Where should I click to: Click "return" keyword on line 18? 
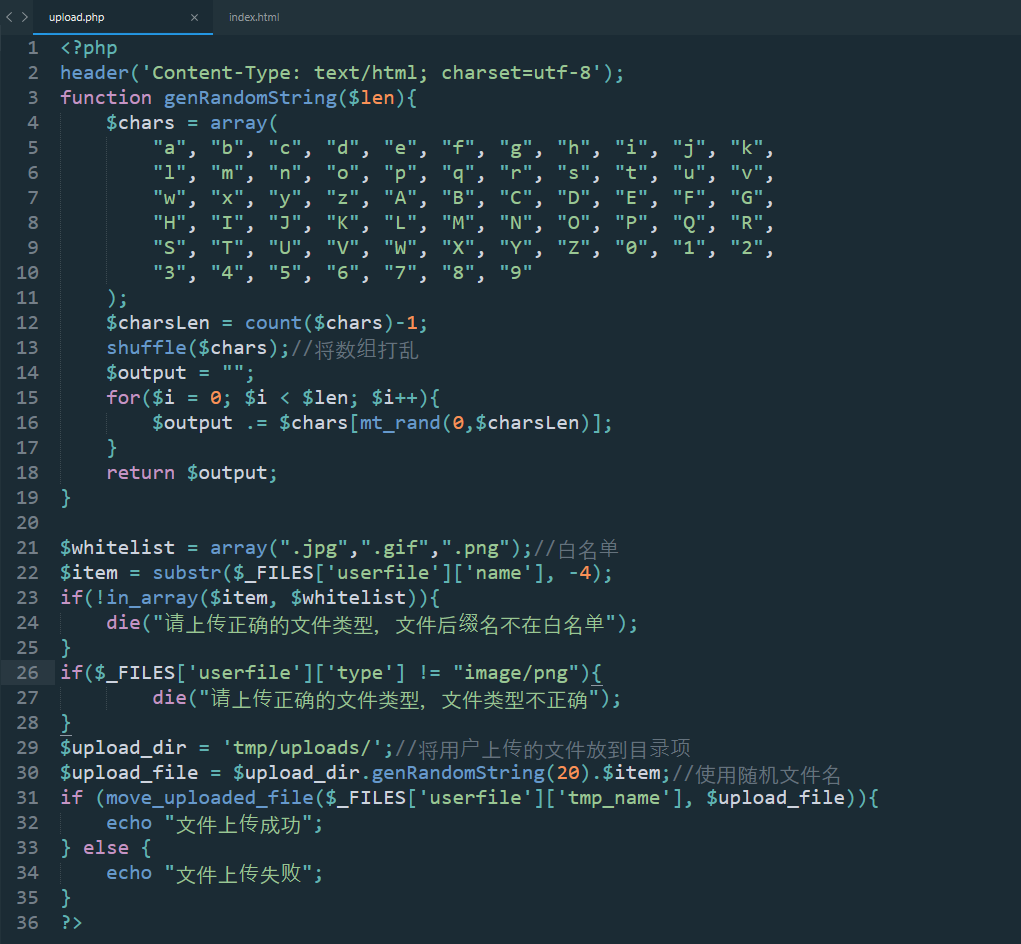[x=141, y=473]
